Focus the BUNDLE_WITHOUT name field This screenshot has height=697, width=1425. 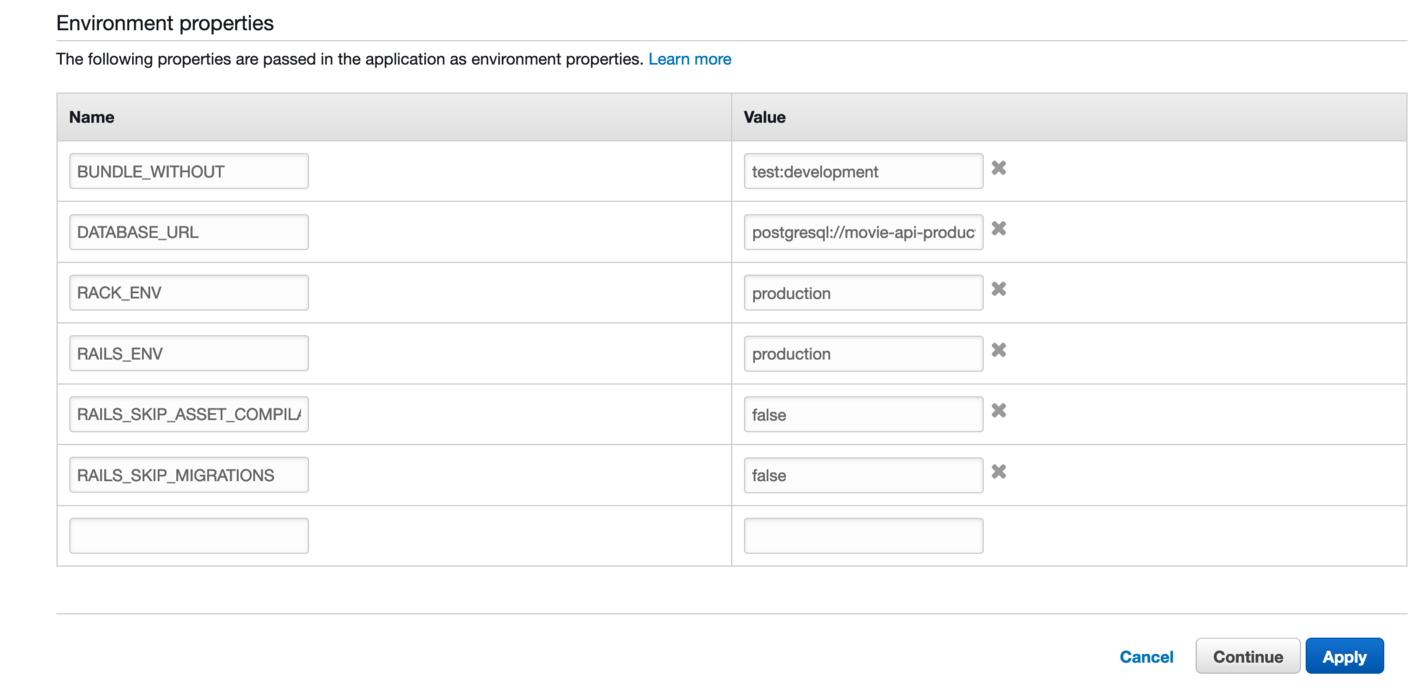tap(188, 171)
